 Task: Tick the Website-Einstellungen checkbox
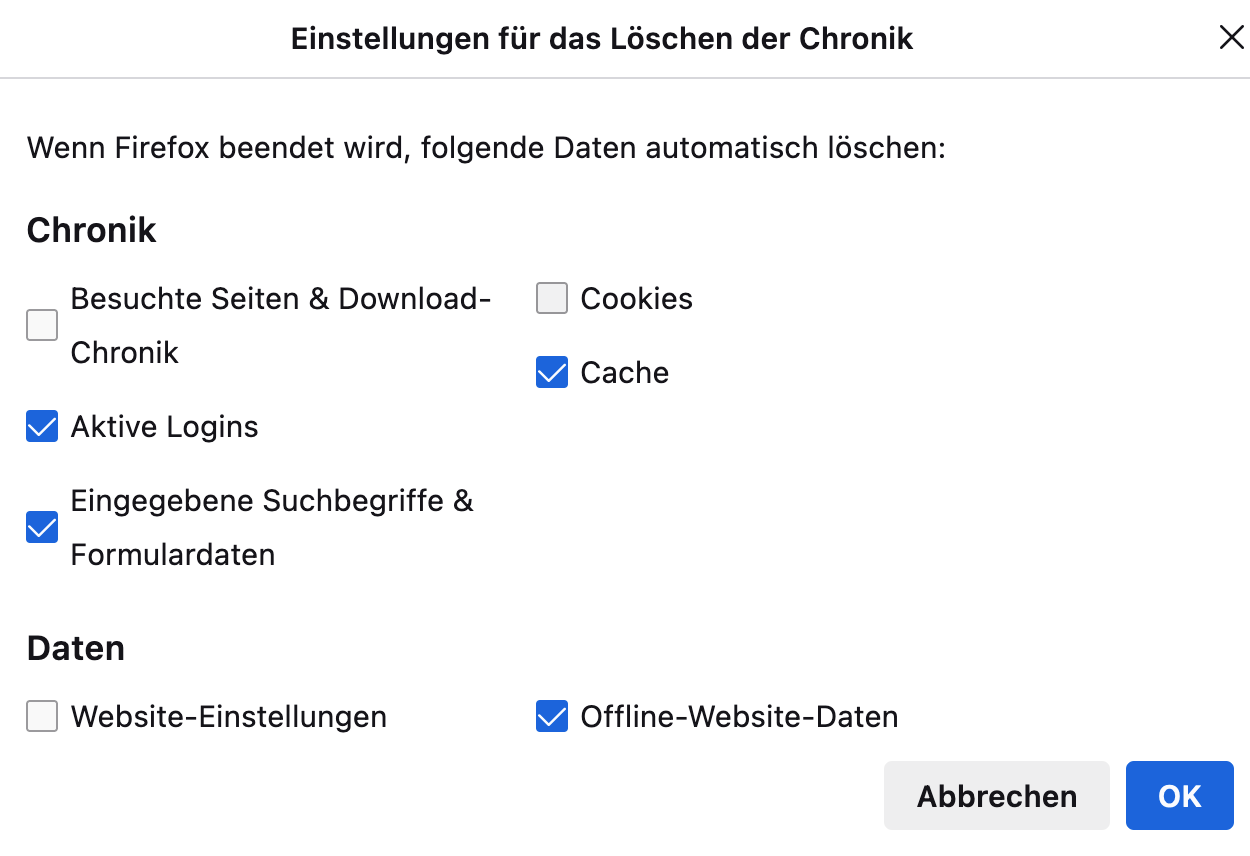(x=42, y=716)
